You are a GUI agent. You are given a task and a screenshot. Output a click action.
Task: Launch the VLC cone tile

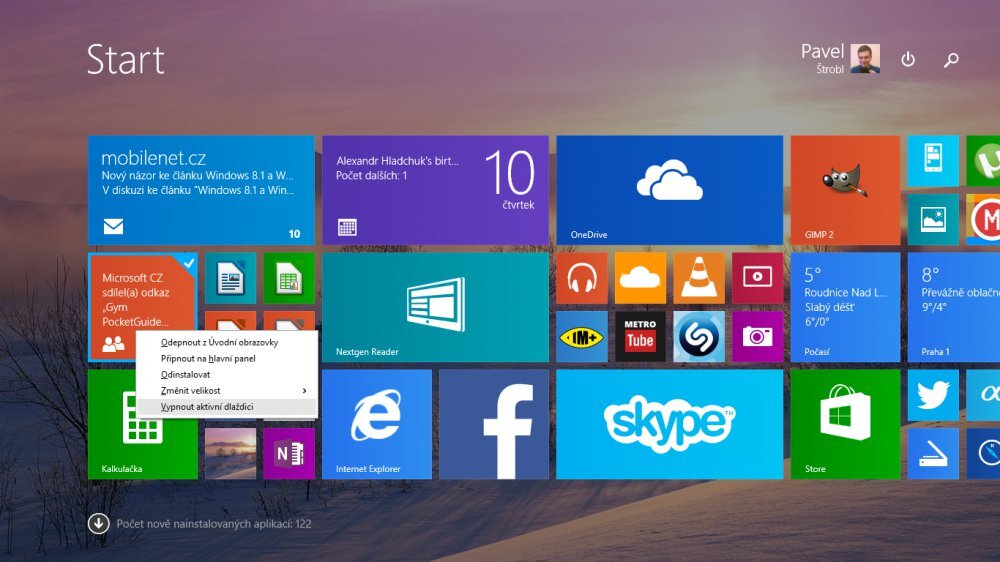699,278
